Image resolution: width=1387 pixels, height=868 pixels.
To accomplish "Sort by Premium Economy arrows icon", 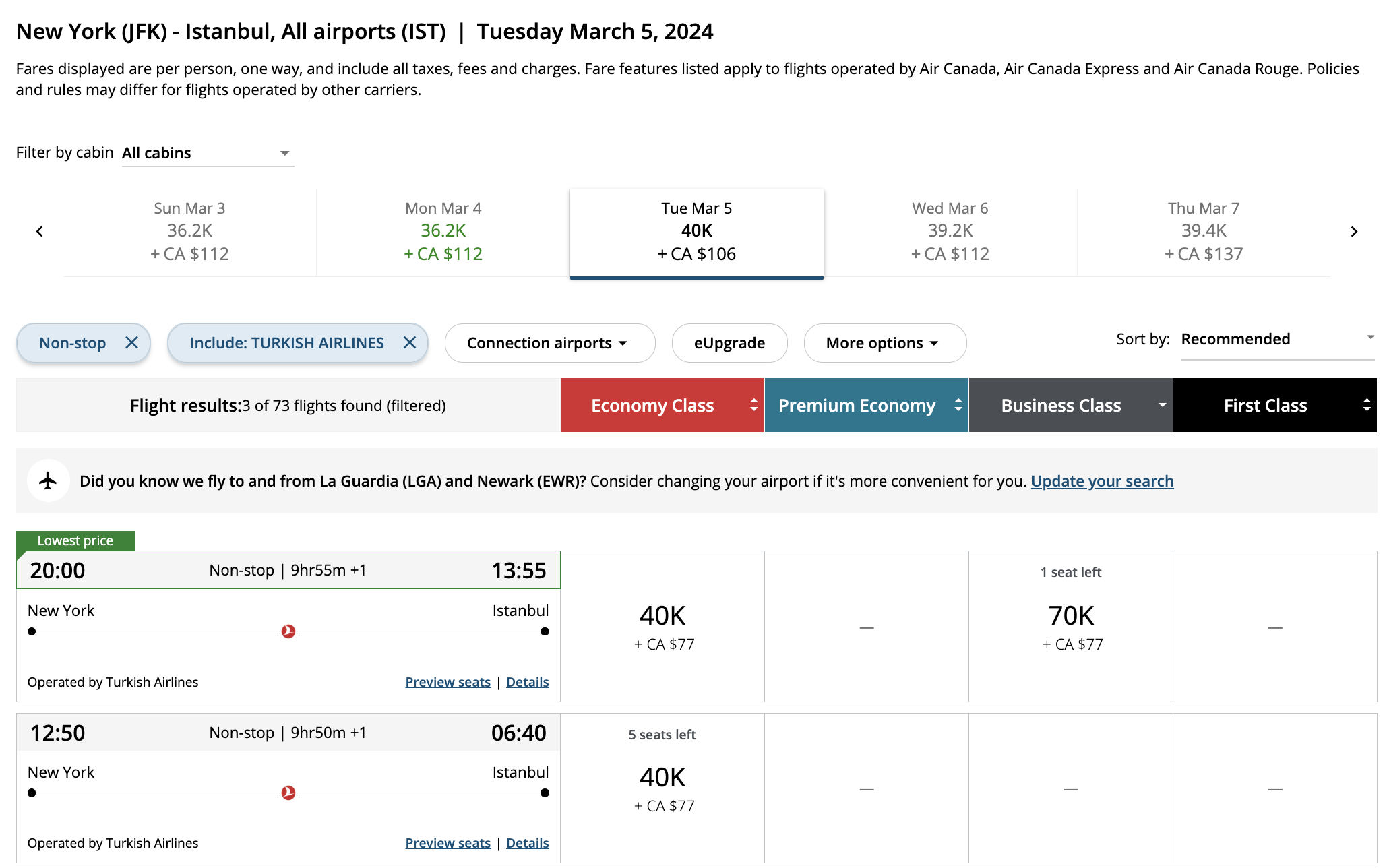I will (958, 405).
